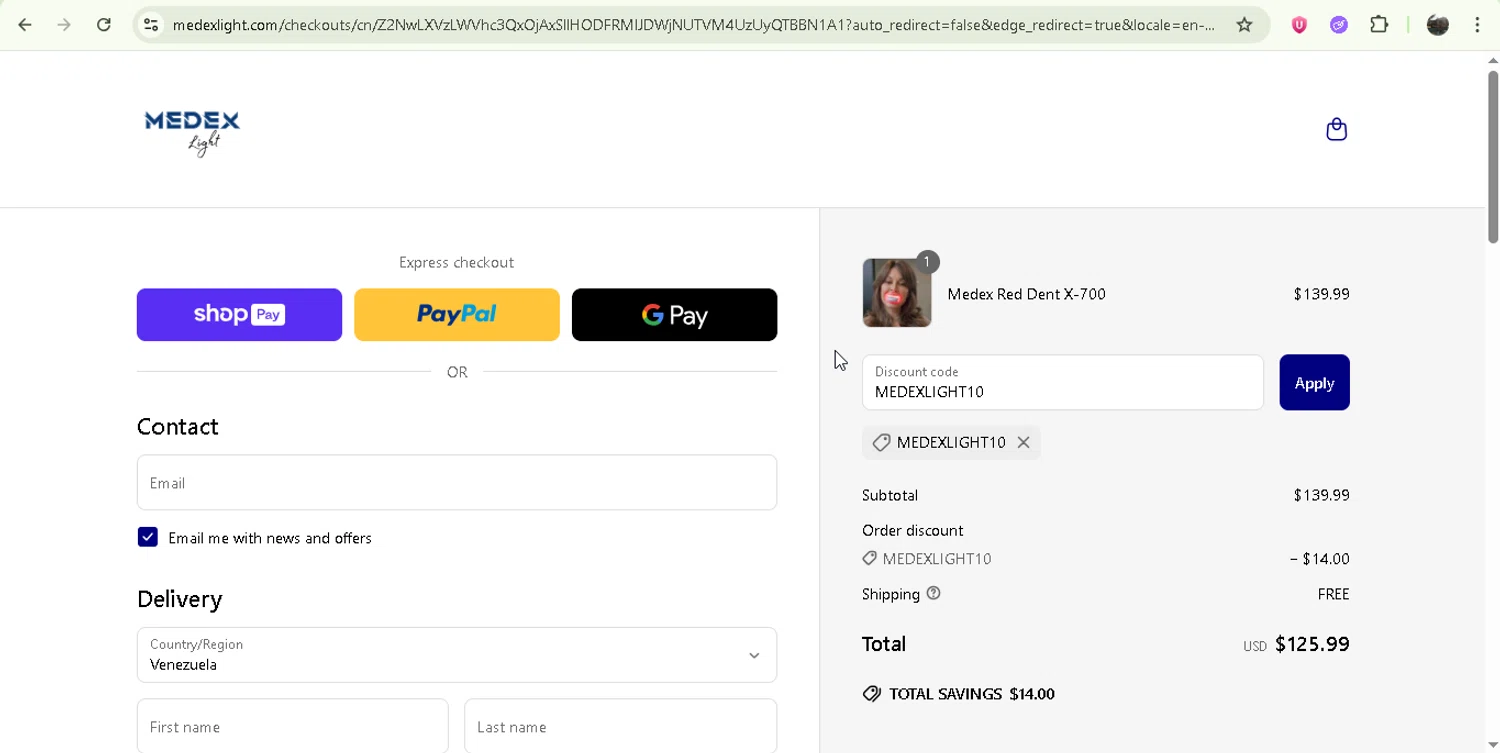Uncheck Email me with news and offers
The image size is (1500, 753).
tap(148, 537)
